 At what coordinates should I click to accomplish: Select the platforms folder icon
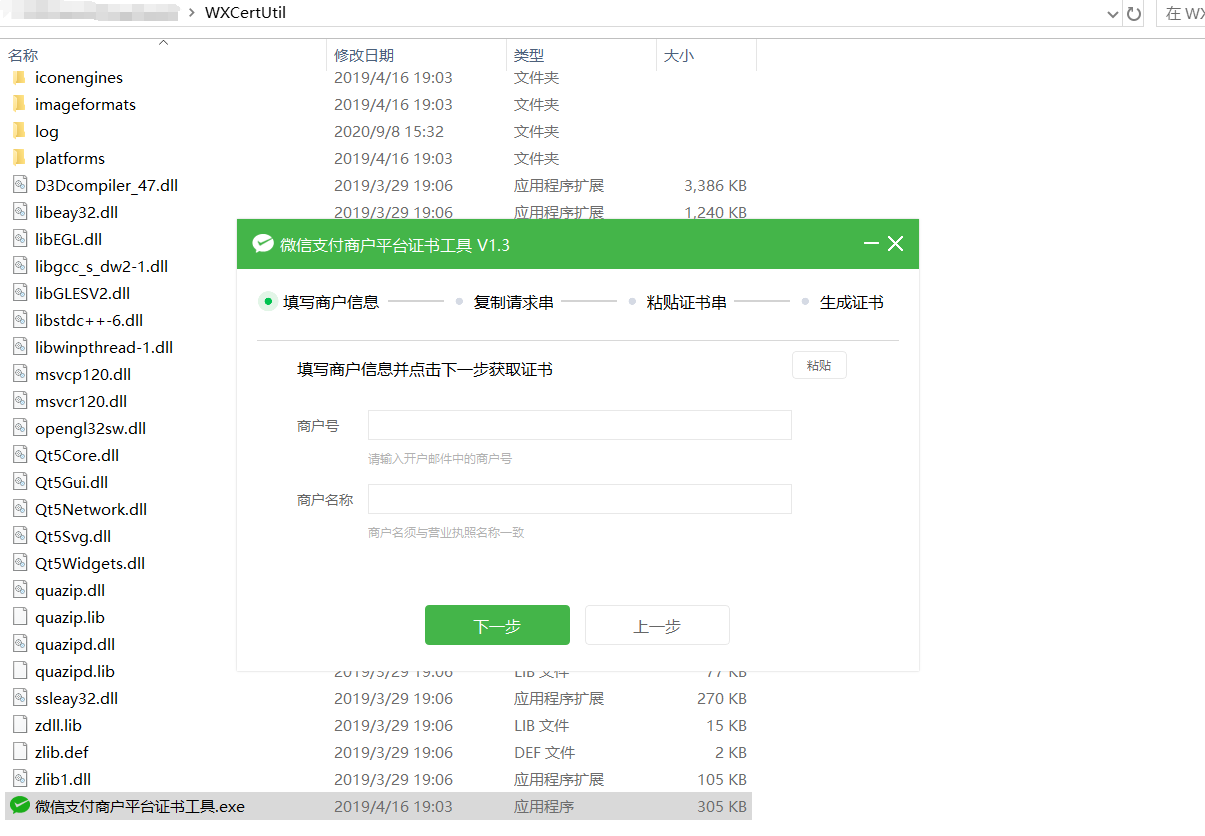point(19,158)
